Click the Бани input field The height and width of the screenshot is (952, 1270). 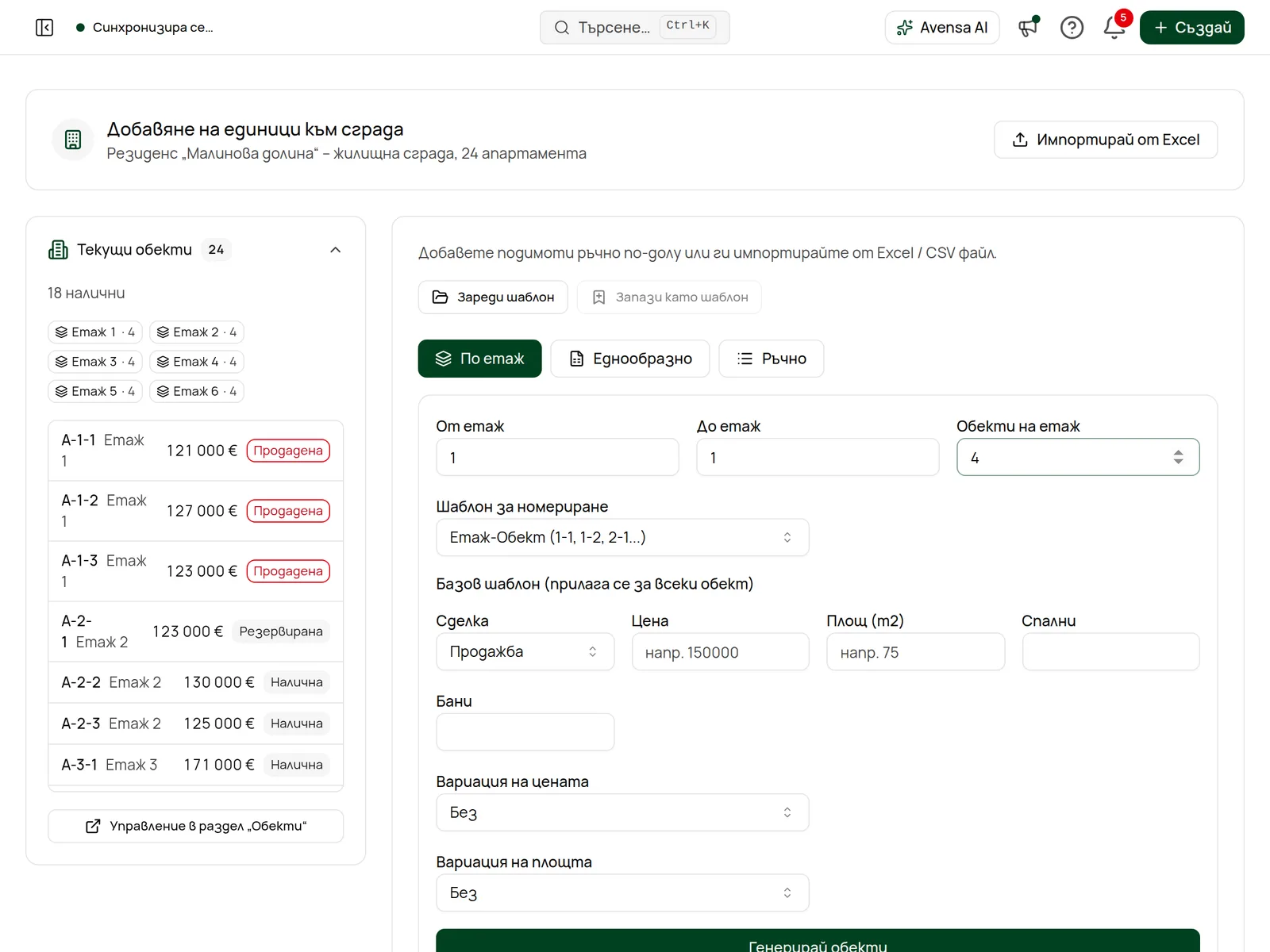pyautogui.click(x=525, y=731)
